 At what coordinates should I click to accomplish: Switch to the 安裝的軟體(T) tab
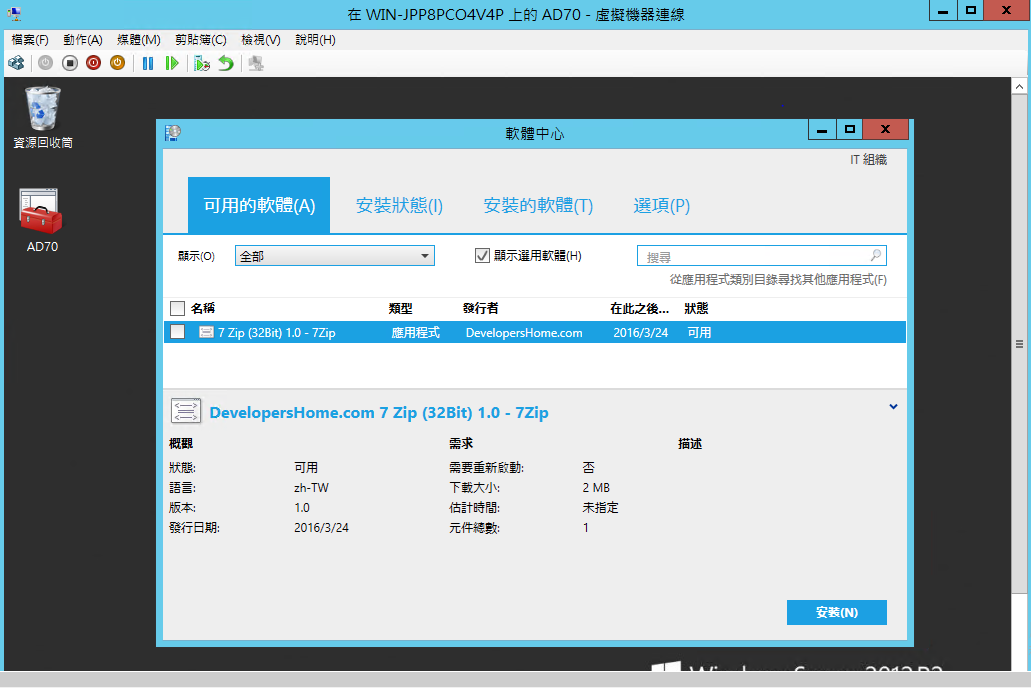pyautogui.click(x=538, y=205)
